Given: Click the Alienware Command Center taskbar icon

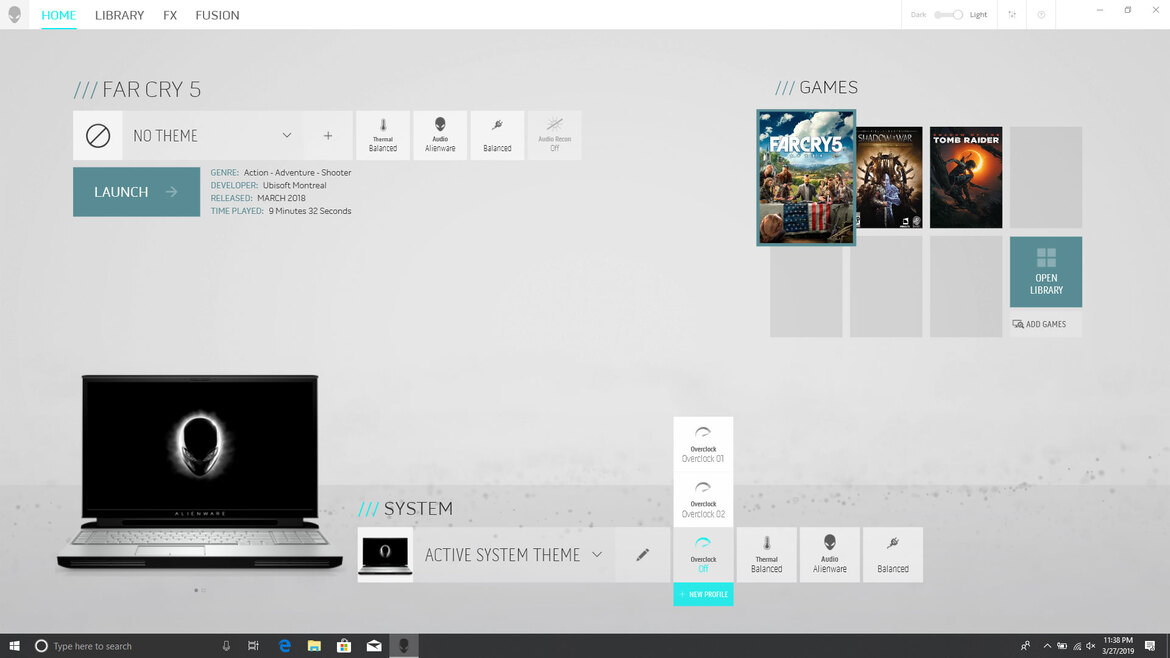Looking at the screenshot, I should click(x=404, y=645).
